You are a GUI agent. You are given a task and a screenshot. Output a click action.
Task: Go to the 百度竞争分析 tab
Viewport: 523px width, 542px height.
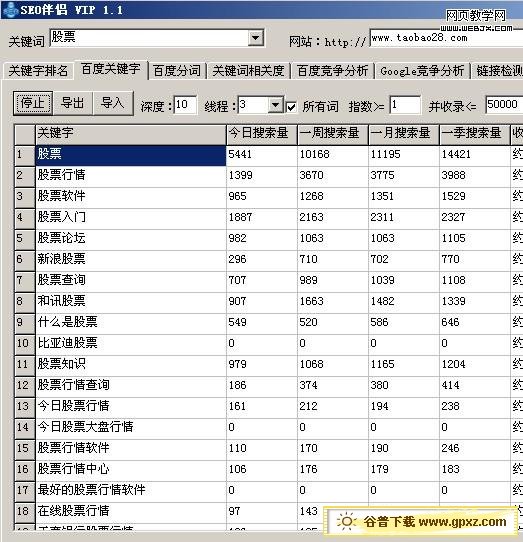[333, 71]
